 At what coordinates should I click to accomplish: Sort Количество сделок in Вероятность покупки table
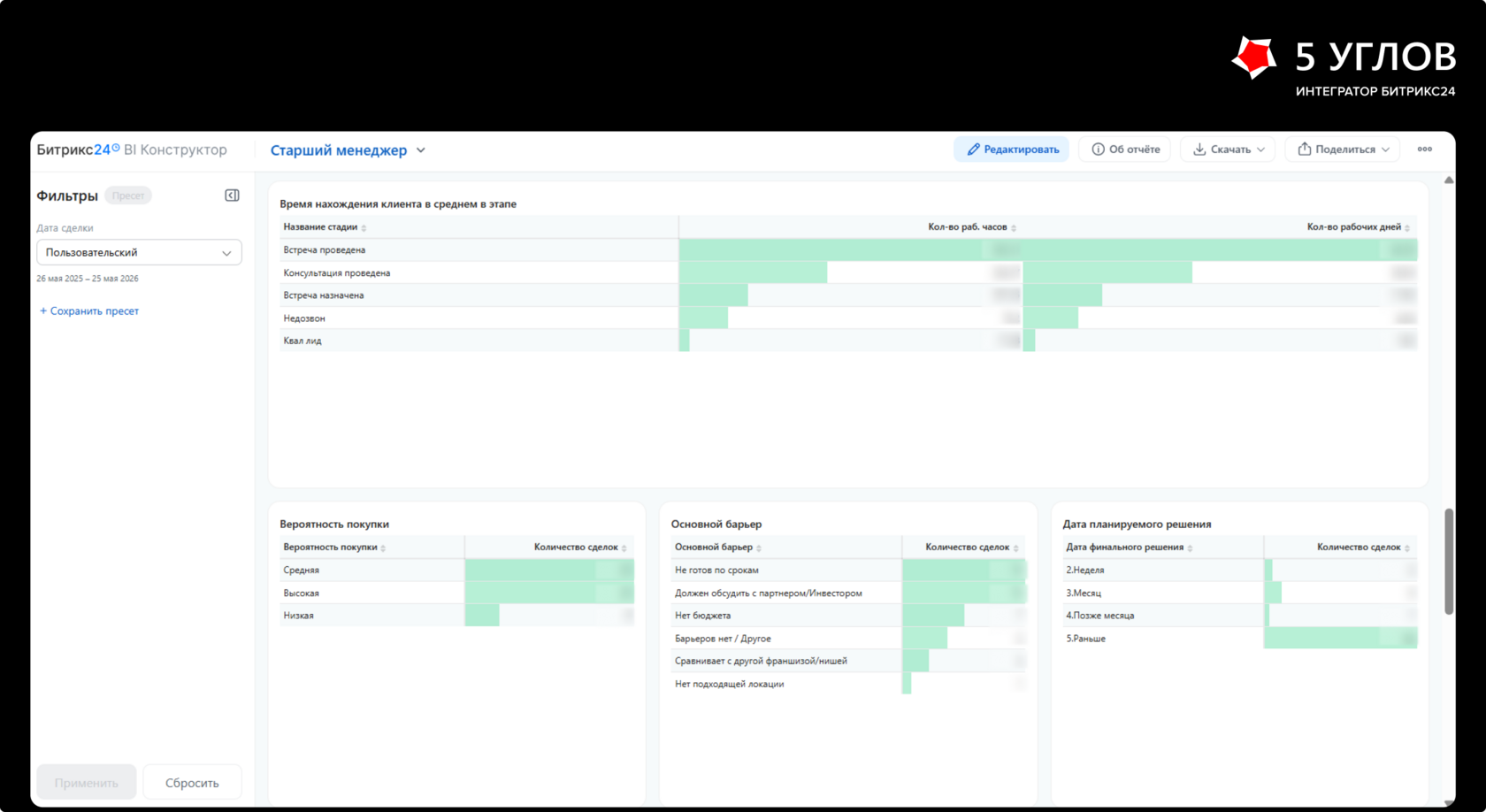click(580, 548)
